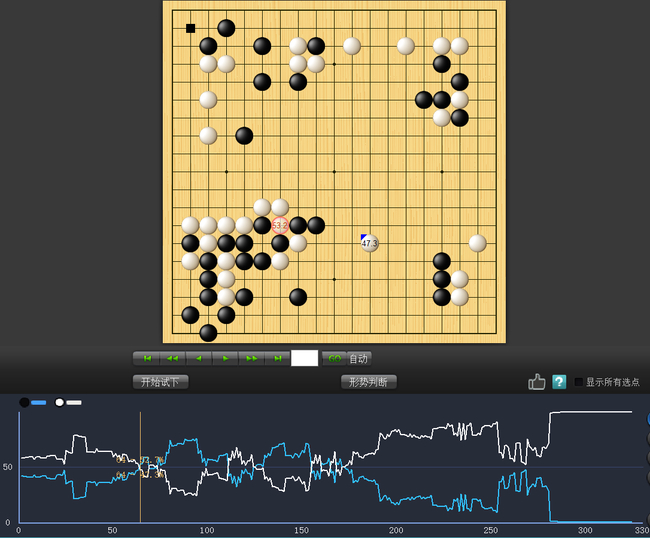This screenshot has height=538, width=650.
Task: Start auto play with 自动
Action: 359,359
